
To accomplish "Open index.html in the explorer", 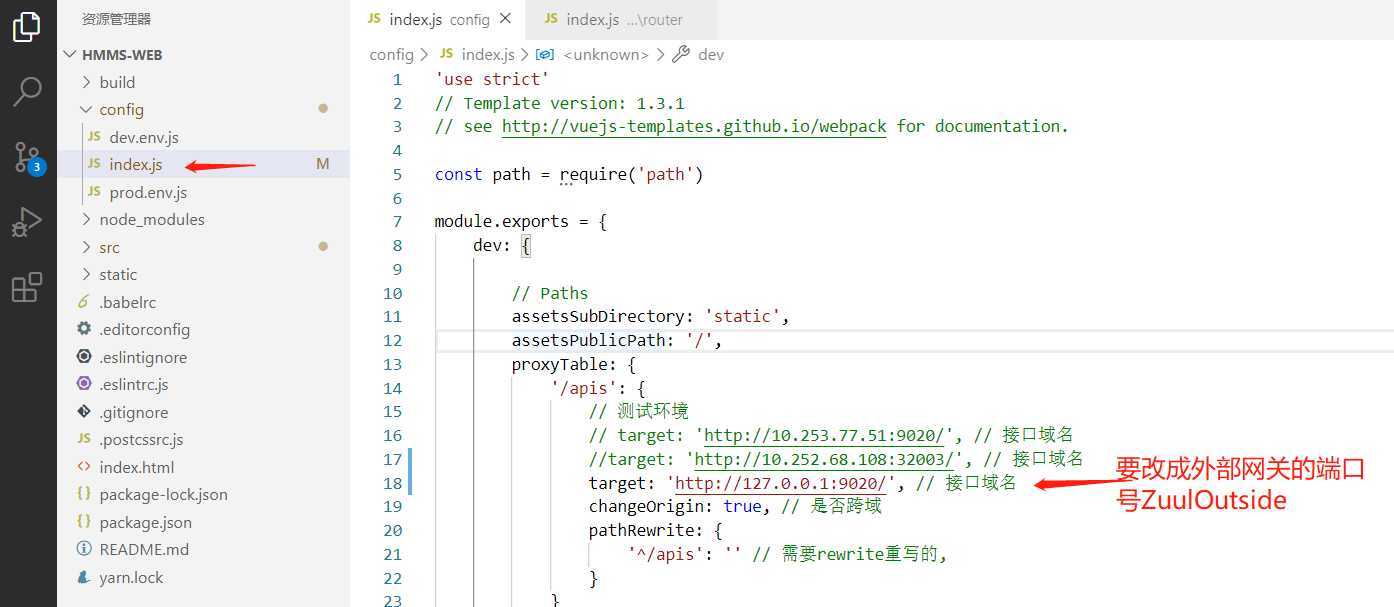I will click(x=203, y=467).
